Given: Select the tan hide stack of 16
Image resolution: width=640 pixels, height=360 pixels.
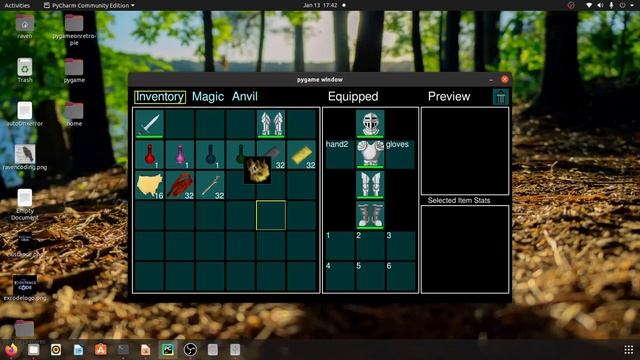Looking at the screenshot, I should (149, 185).
